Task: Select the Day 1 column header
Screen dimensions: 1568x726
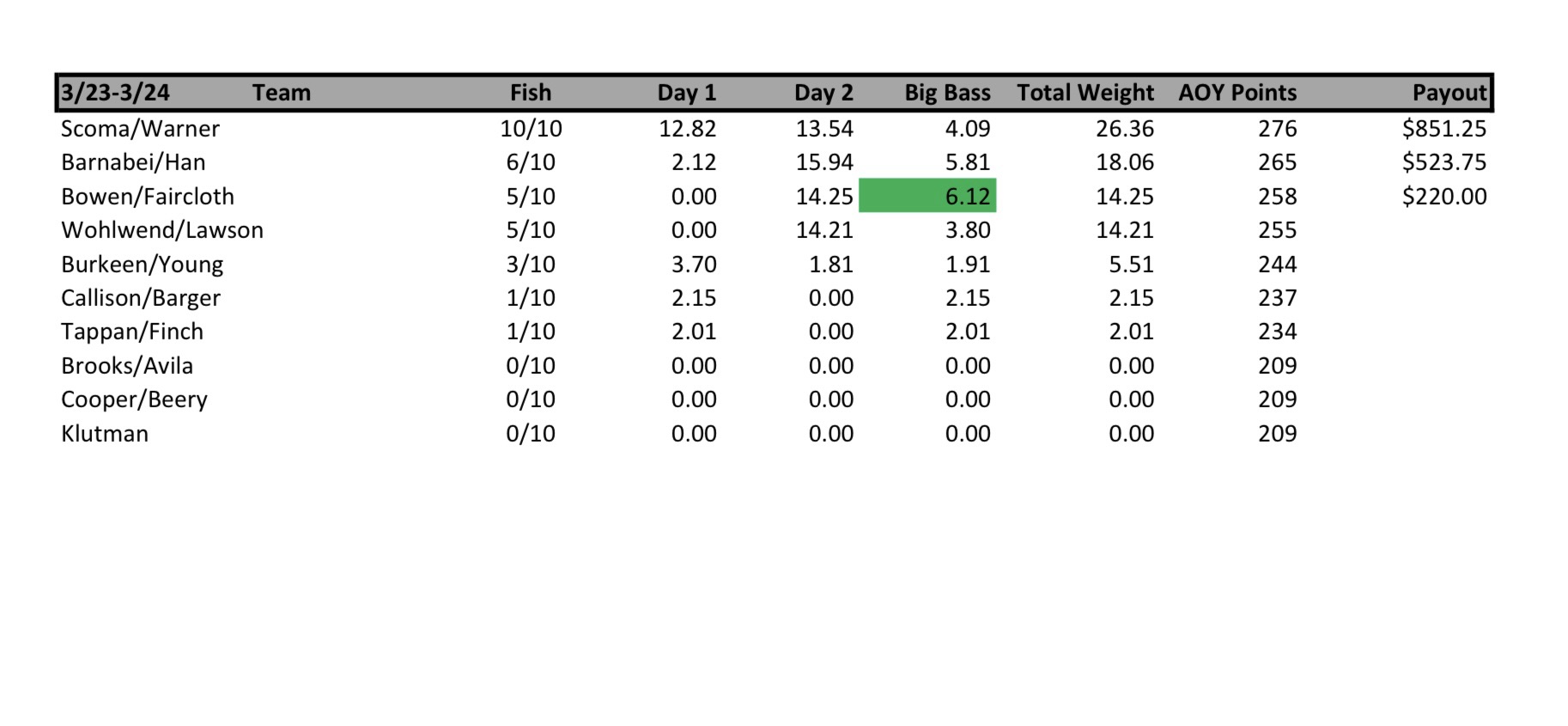Action: 686,93
